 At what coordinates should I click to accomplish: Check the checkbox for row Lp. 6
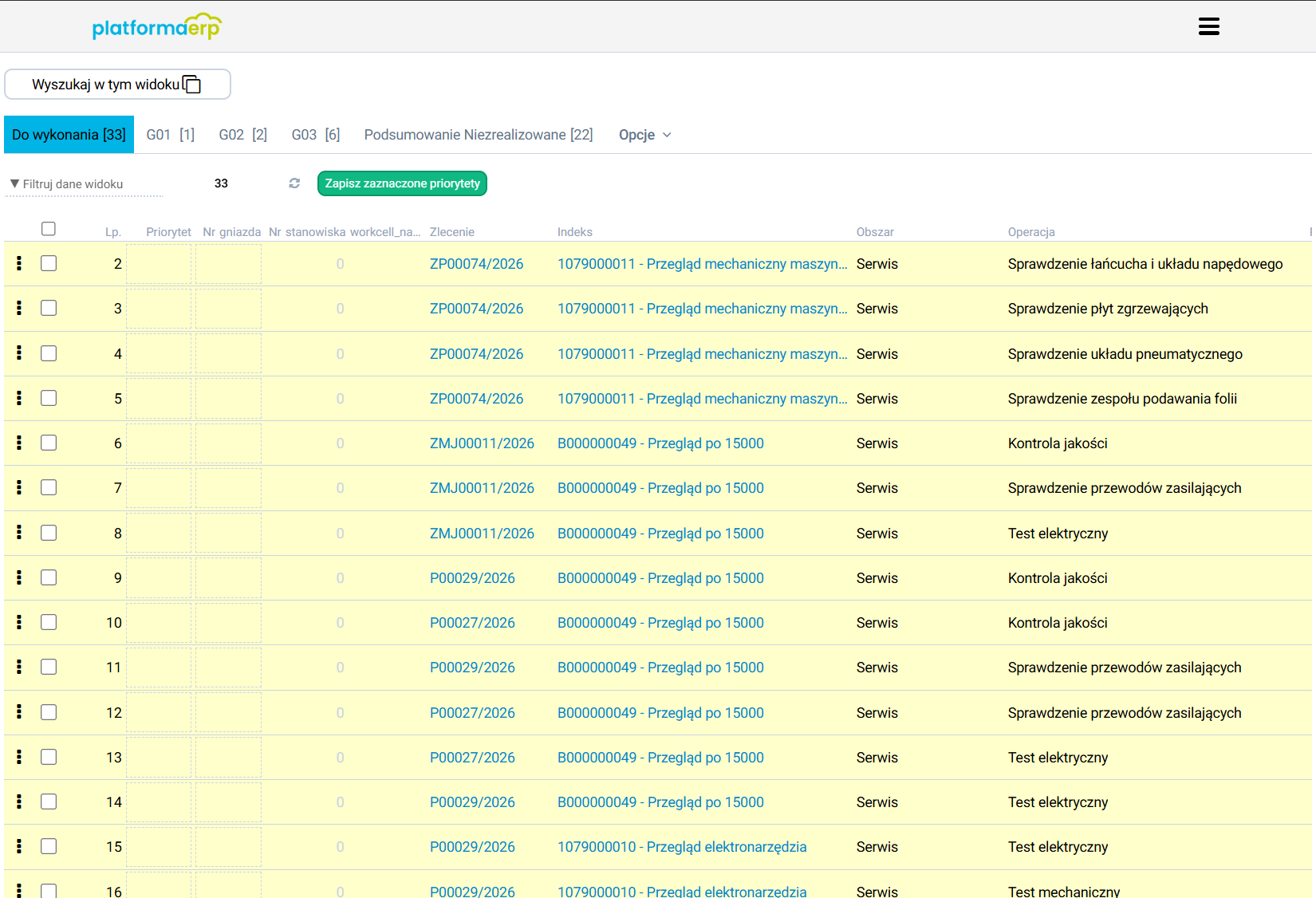pos(49,443)
